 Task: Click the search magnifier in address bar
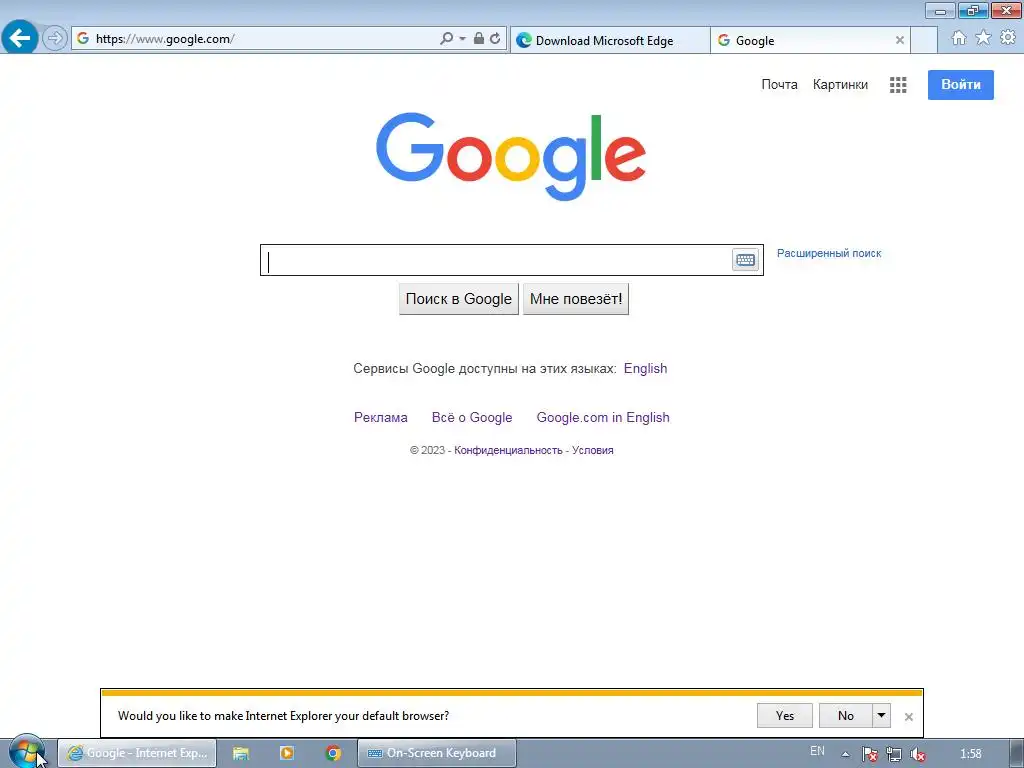447,39
